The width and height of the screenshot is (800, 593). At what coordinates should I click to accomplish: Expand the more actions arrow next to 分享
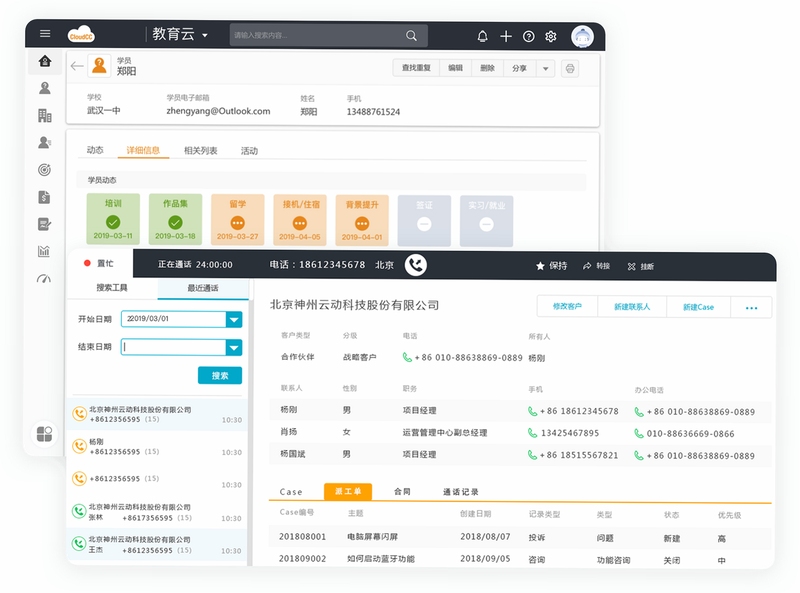pyautogui.click(x=545, y=68)
